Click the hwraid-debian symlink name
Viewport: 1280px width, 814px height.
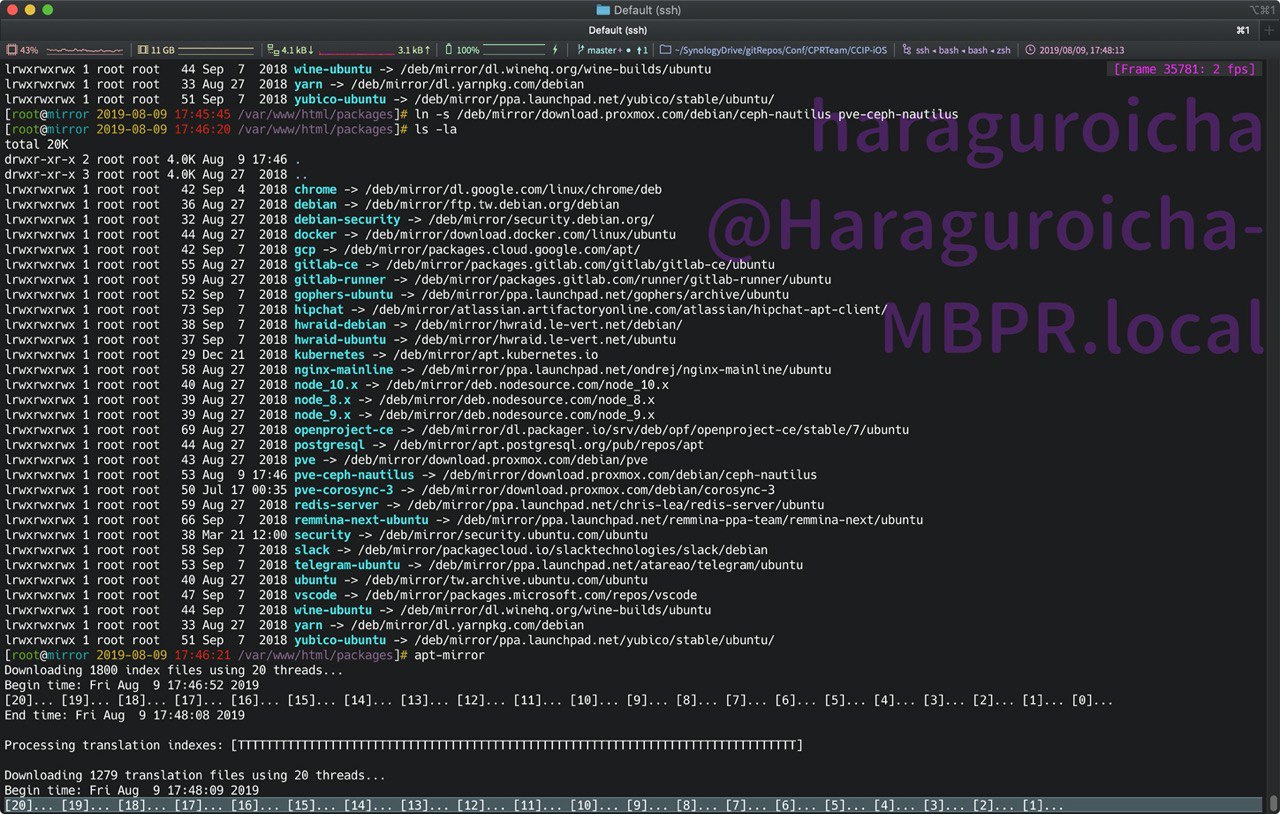340,324
